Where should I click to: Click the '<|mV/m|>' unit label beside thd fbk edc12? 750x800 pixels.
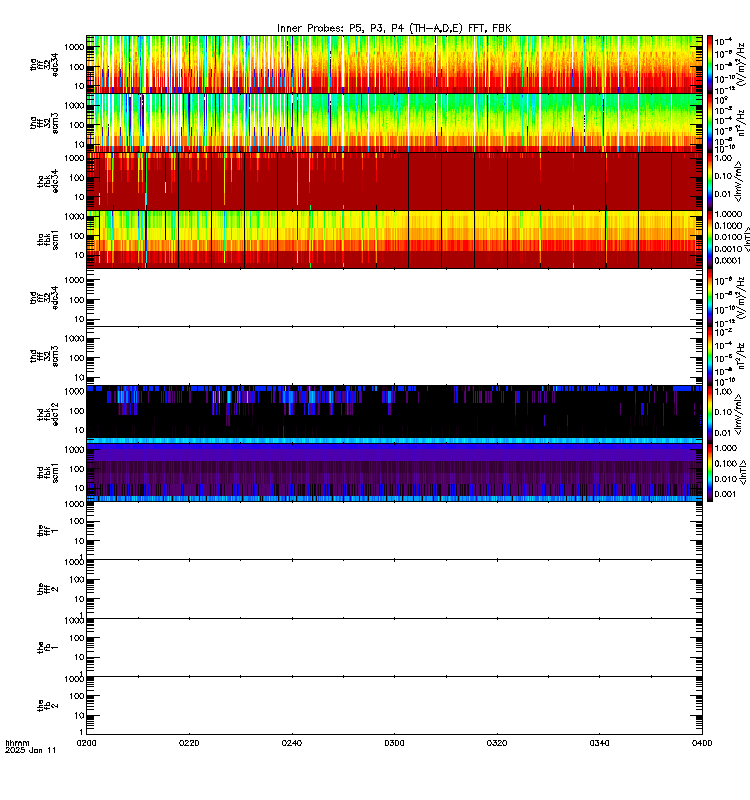click(740, 414)
